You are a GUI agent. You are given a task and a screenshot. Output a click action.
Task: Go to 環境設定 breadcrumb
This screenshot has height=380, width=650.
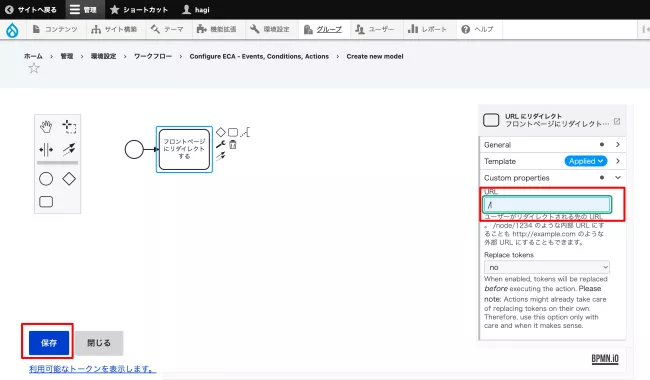[x=104, y=56]
